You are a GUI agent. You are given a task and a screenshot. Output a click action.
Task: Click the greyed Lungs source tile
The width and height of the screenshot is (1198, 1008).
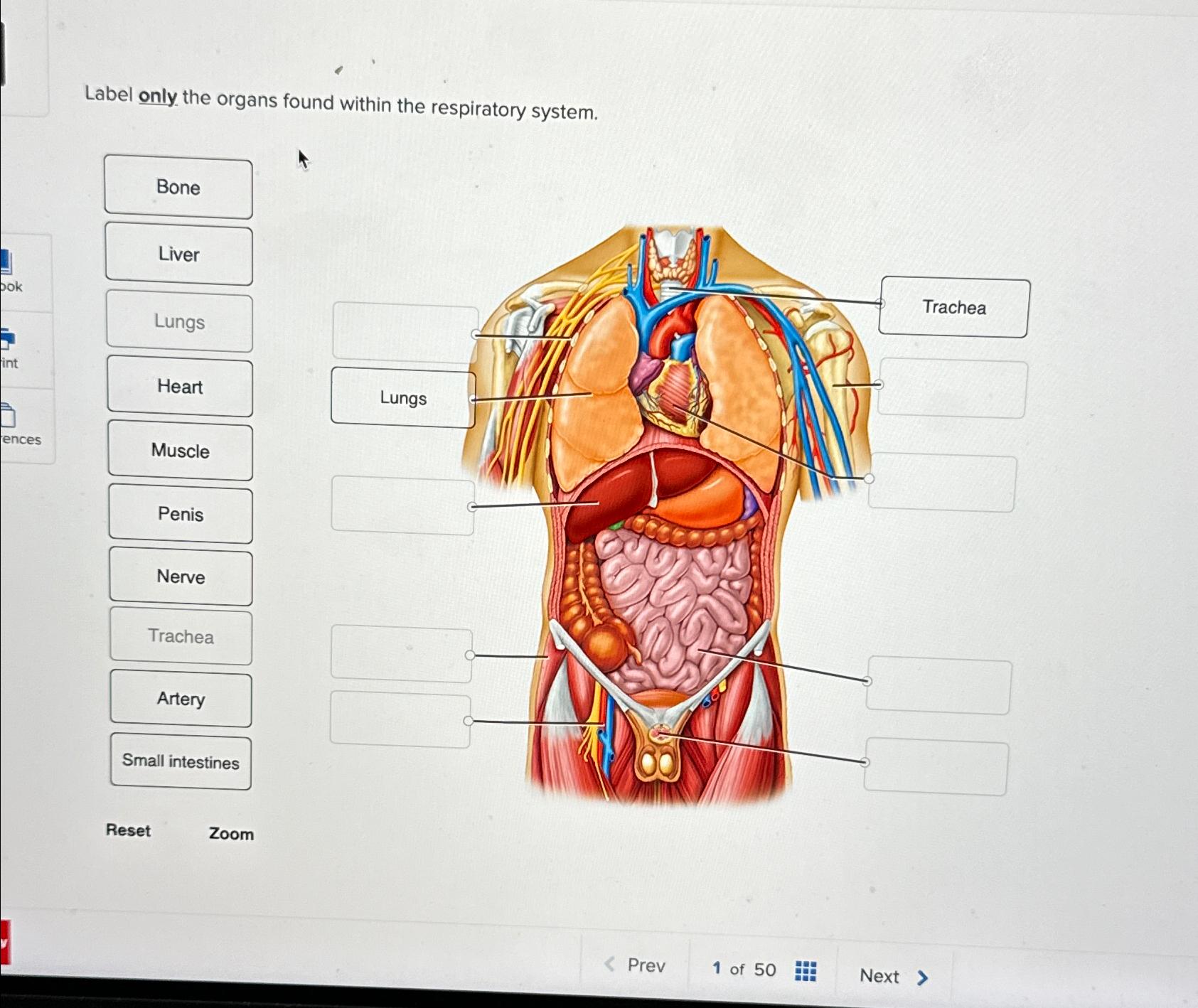coord(180,321)
